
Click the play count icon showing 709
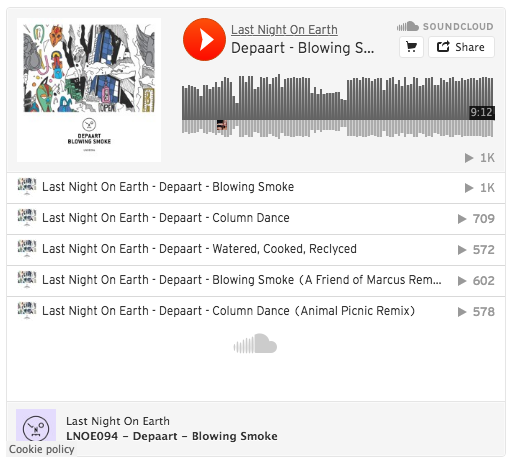462,219
